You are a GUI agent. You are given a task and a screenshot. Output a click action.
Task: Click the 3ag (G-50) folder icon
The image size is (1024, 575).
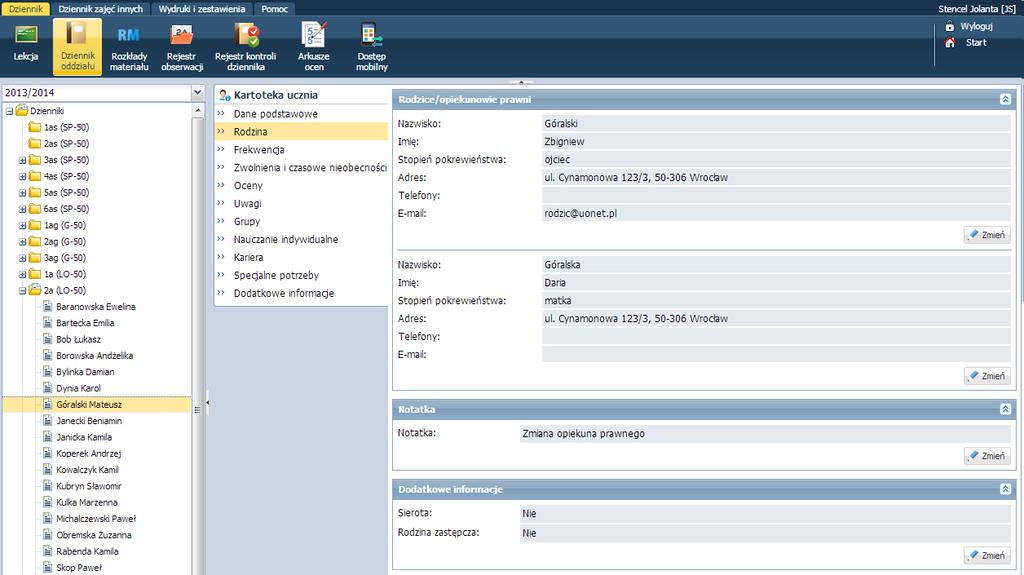35,257
